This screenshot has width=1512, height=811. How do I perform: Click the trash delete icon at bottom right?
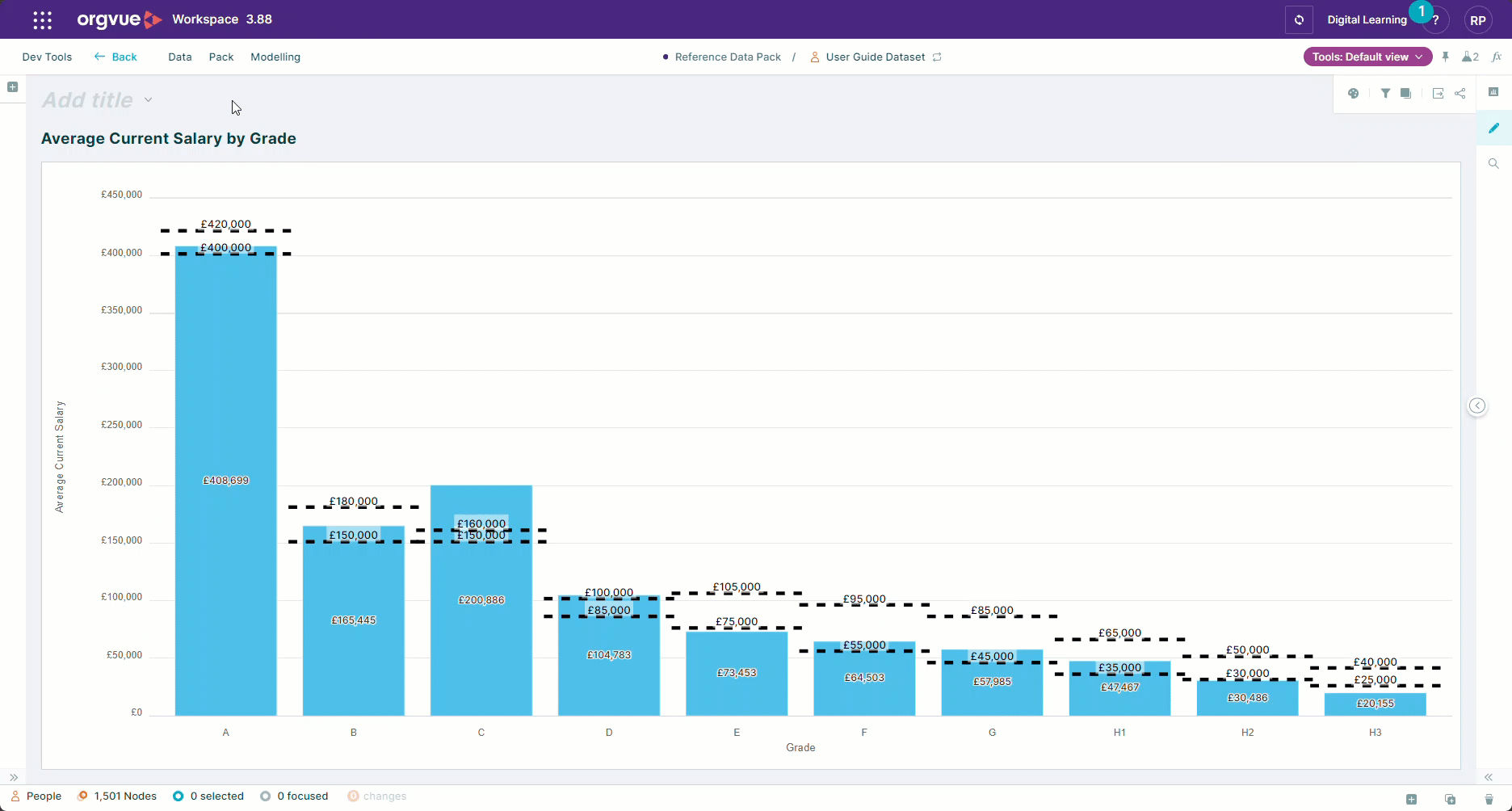tap(1489, 799)
